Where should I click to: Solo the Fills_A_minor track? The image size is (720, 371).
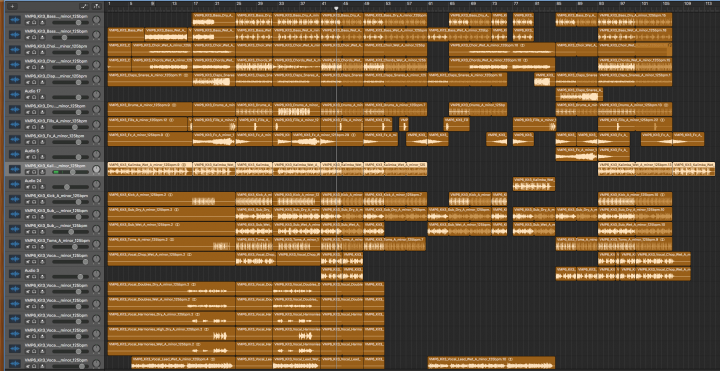[x=34, y=127]
